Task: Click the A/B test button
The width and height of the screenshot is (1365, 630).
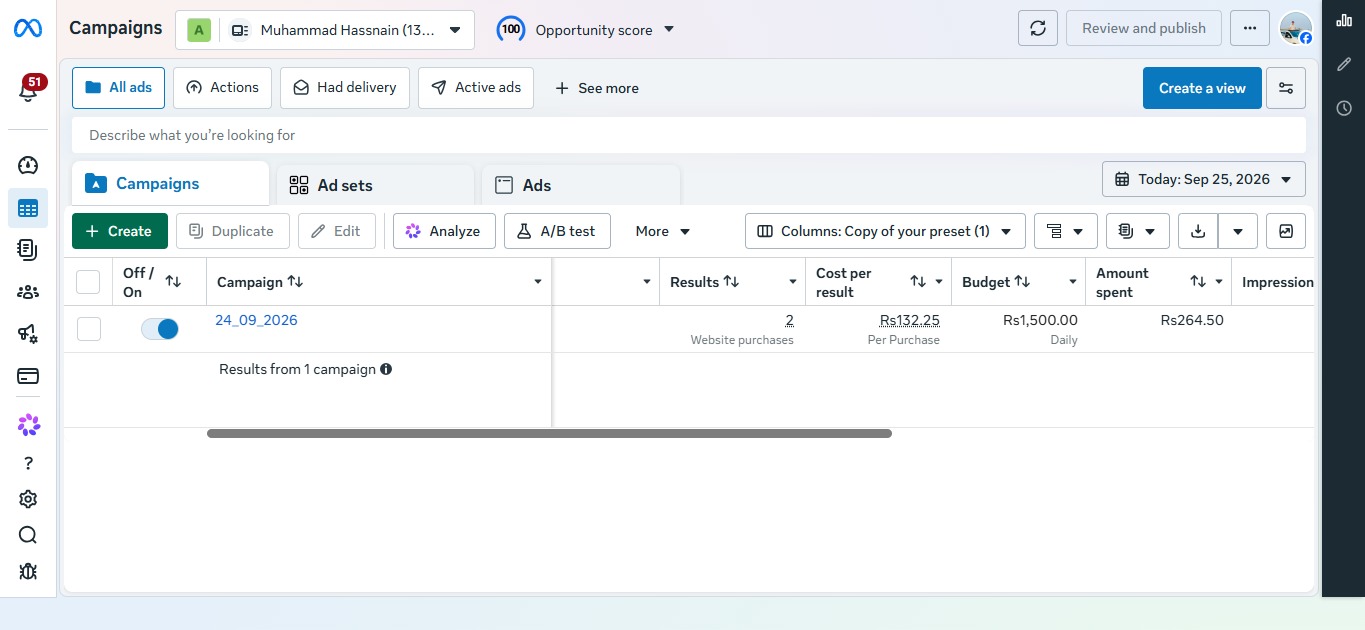Action: click(557, 231)
